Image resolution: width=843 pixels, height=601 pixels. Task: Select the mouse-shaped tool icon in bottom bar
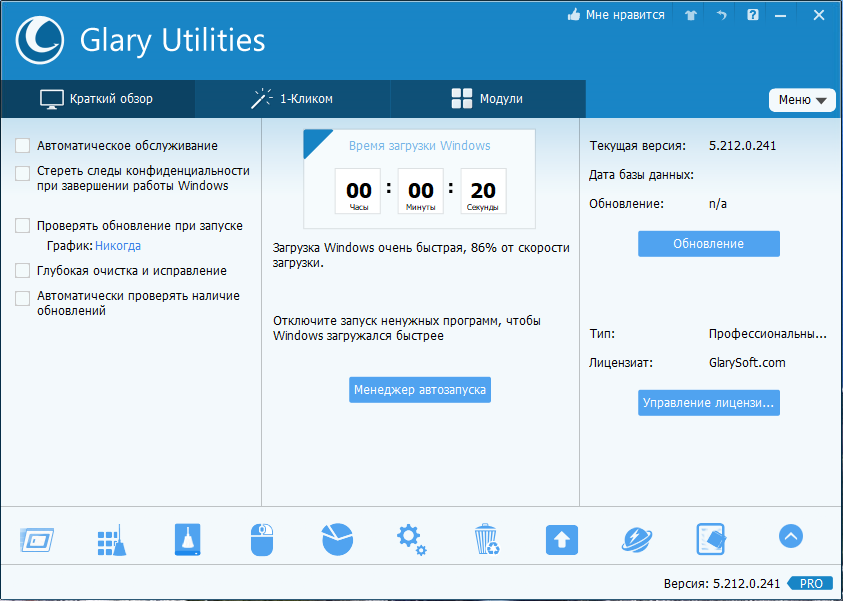pyautogui.click(x=261, y=539)
